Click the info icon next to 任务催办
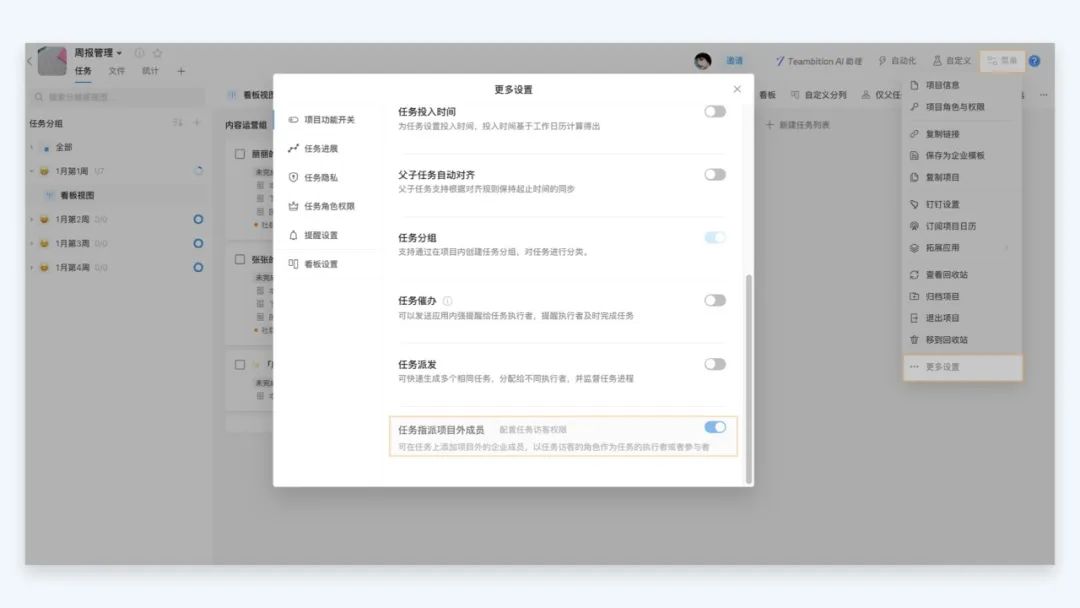The width and height of the screenshot is (1080, 608). 448,301
